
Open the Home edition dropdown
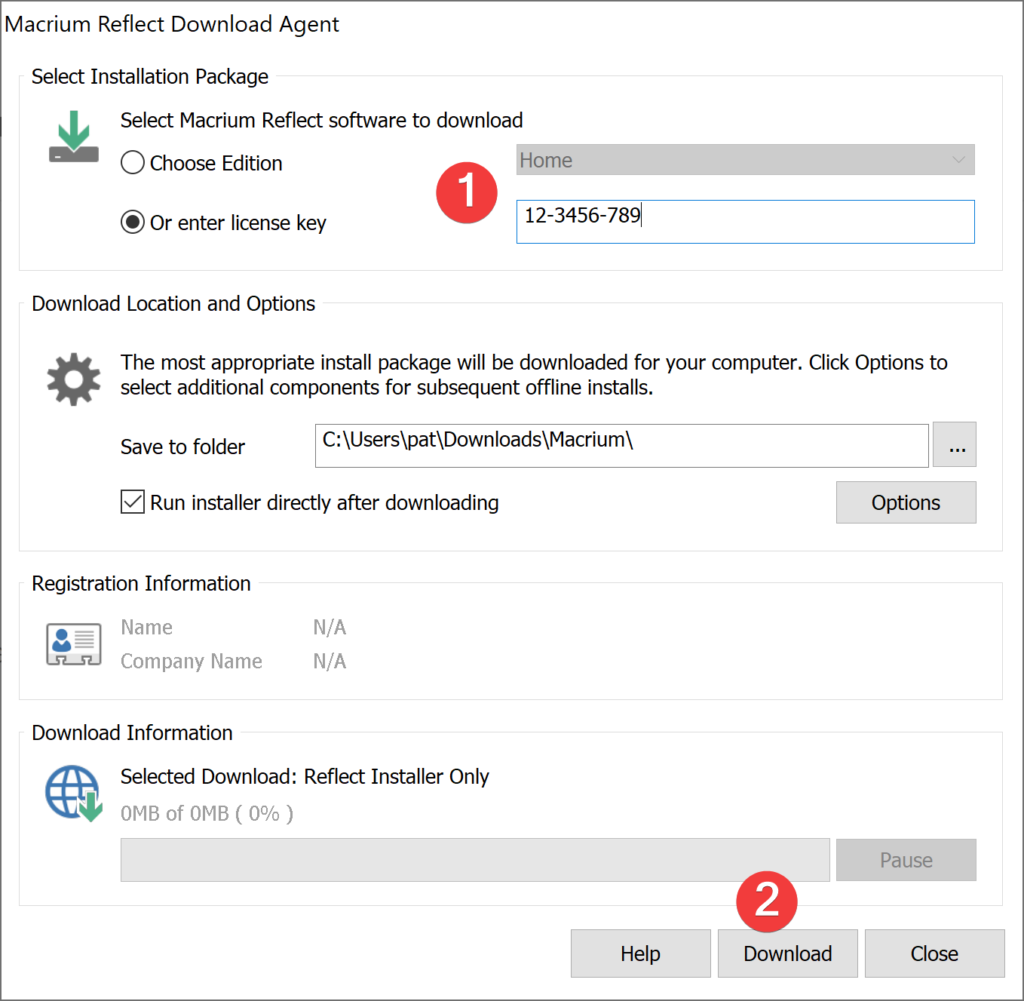click(745, 160)
